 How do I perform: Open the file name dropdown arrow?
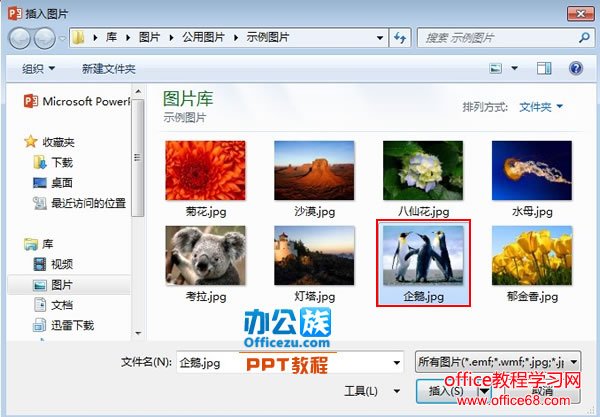[397, 362]
